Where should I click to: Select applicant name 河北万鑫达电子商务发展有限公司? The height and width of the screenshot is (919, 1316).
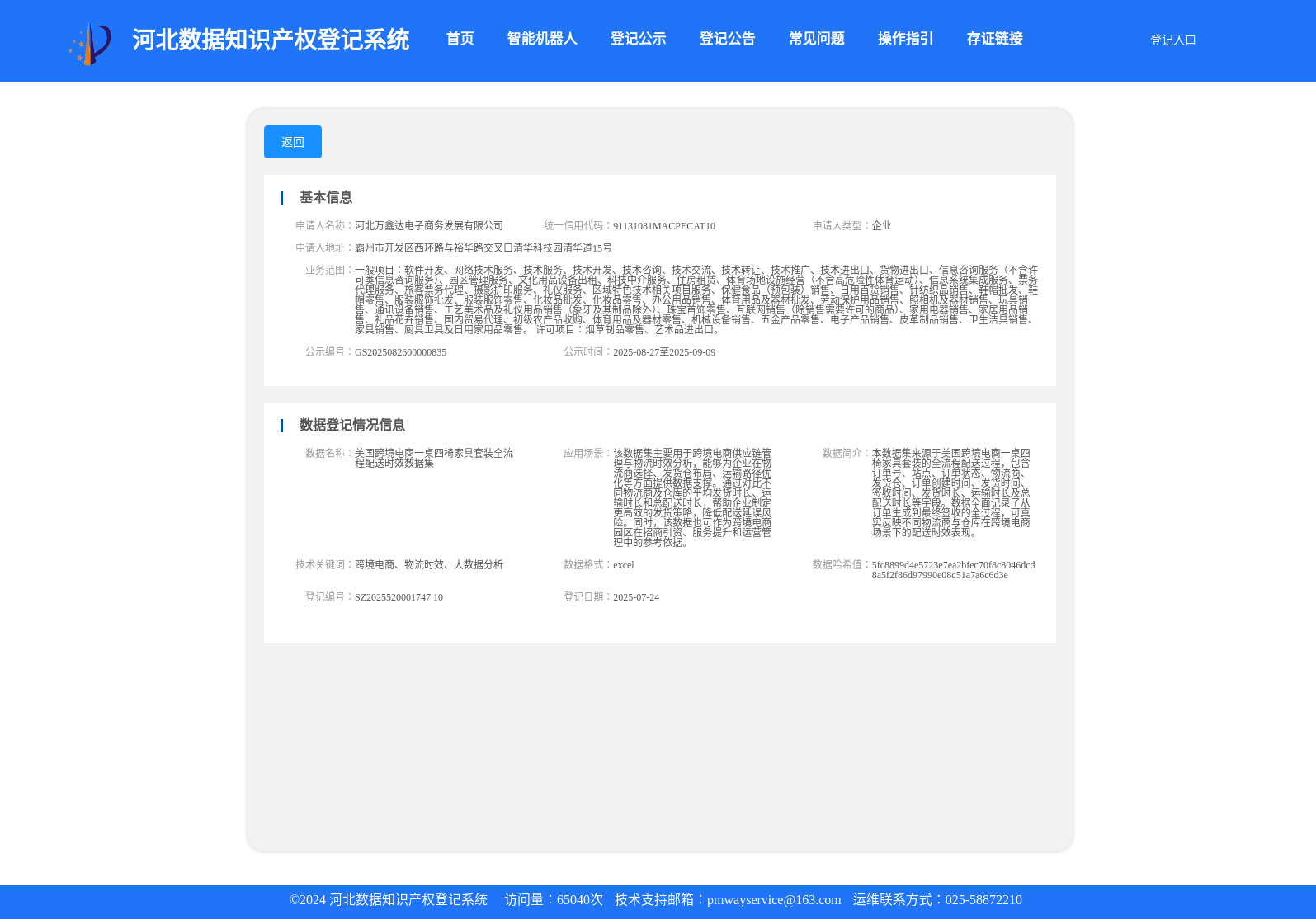tap(429, 225)
